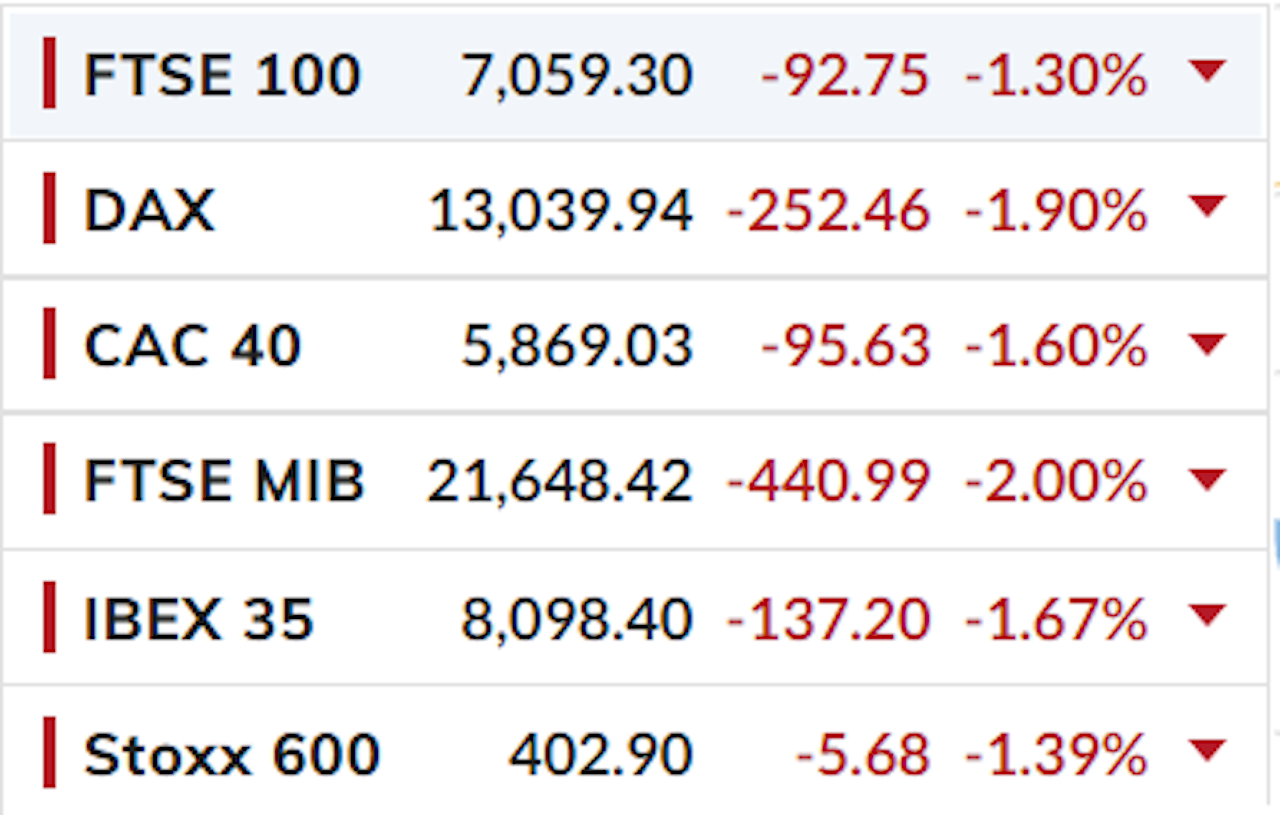Open the DAX index name
1280x815 pixels.
149,211
